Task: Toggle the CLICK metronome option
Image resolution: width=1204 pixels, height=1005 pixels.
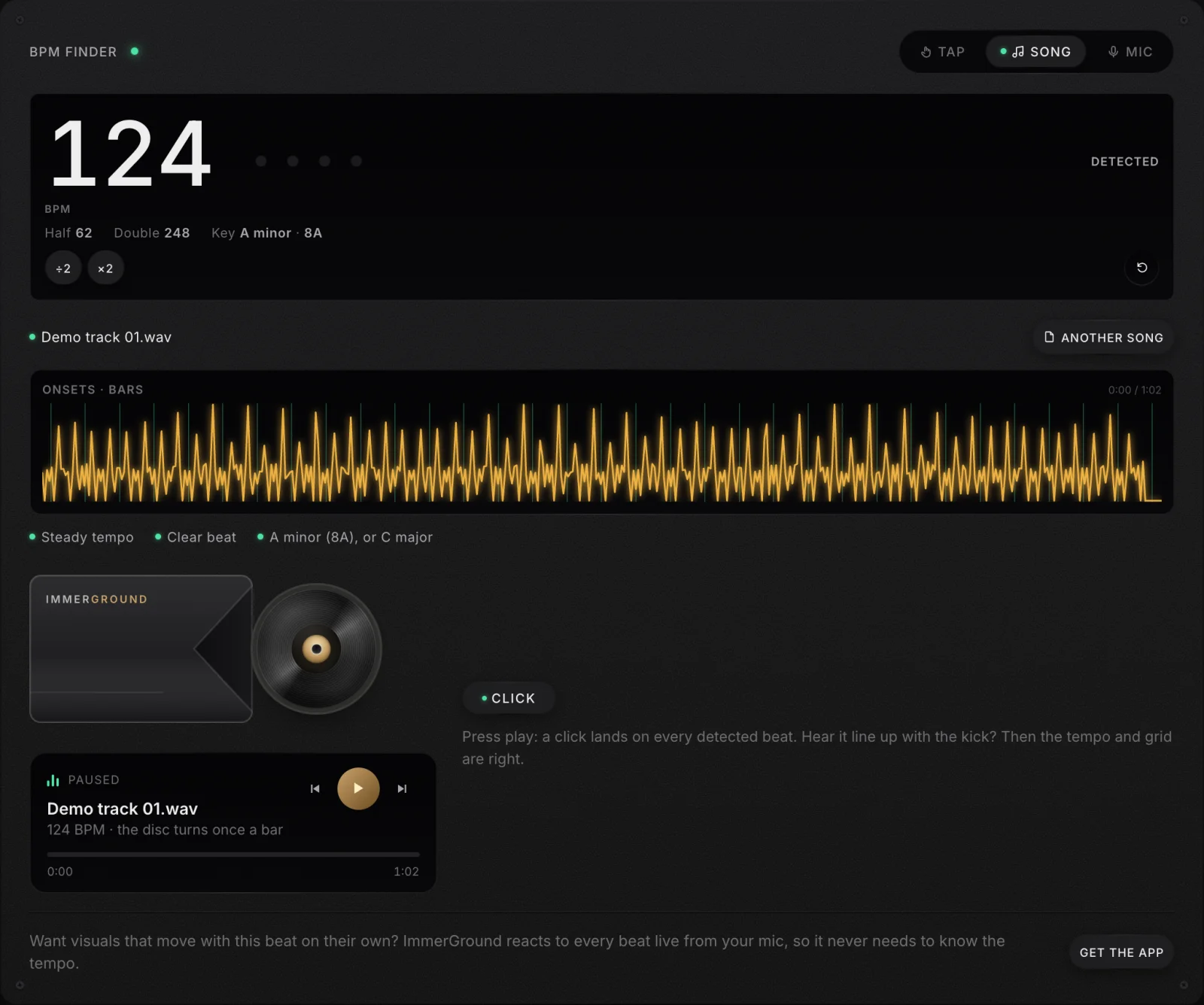Action: tap(509, 698)
